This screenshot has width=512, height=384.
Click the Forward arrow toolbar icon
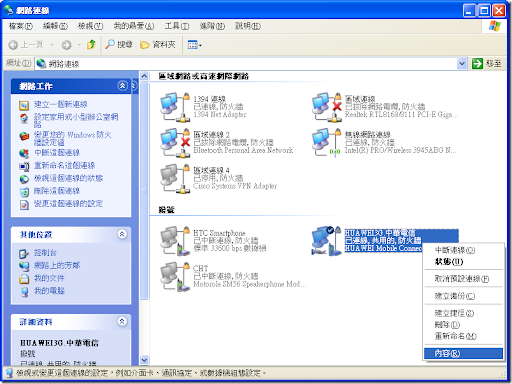point(66,45)
